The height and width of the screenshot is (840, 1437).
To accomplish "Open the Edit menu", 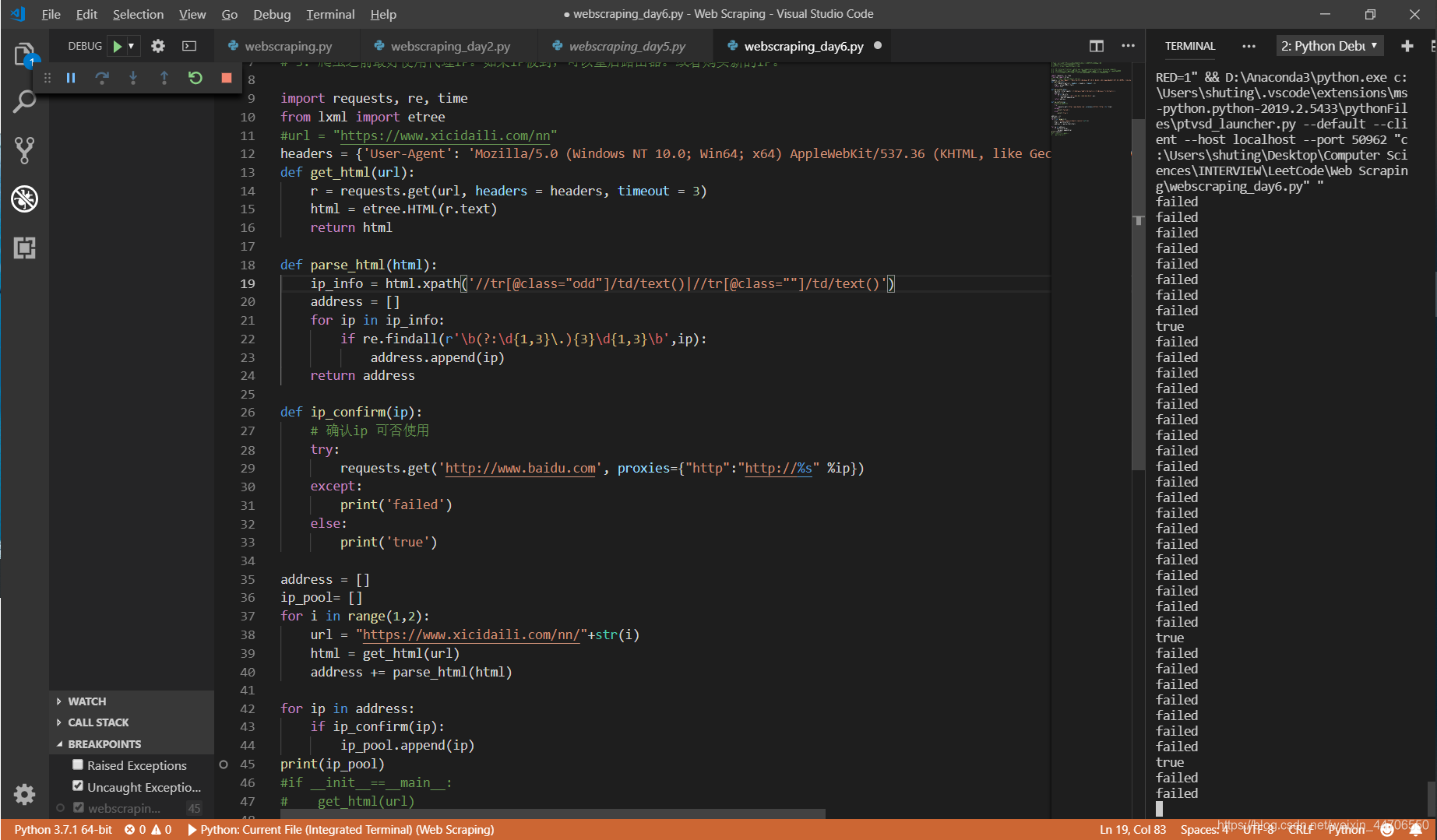I will (86, 14).
